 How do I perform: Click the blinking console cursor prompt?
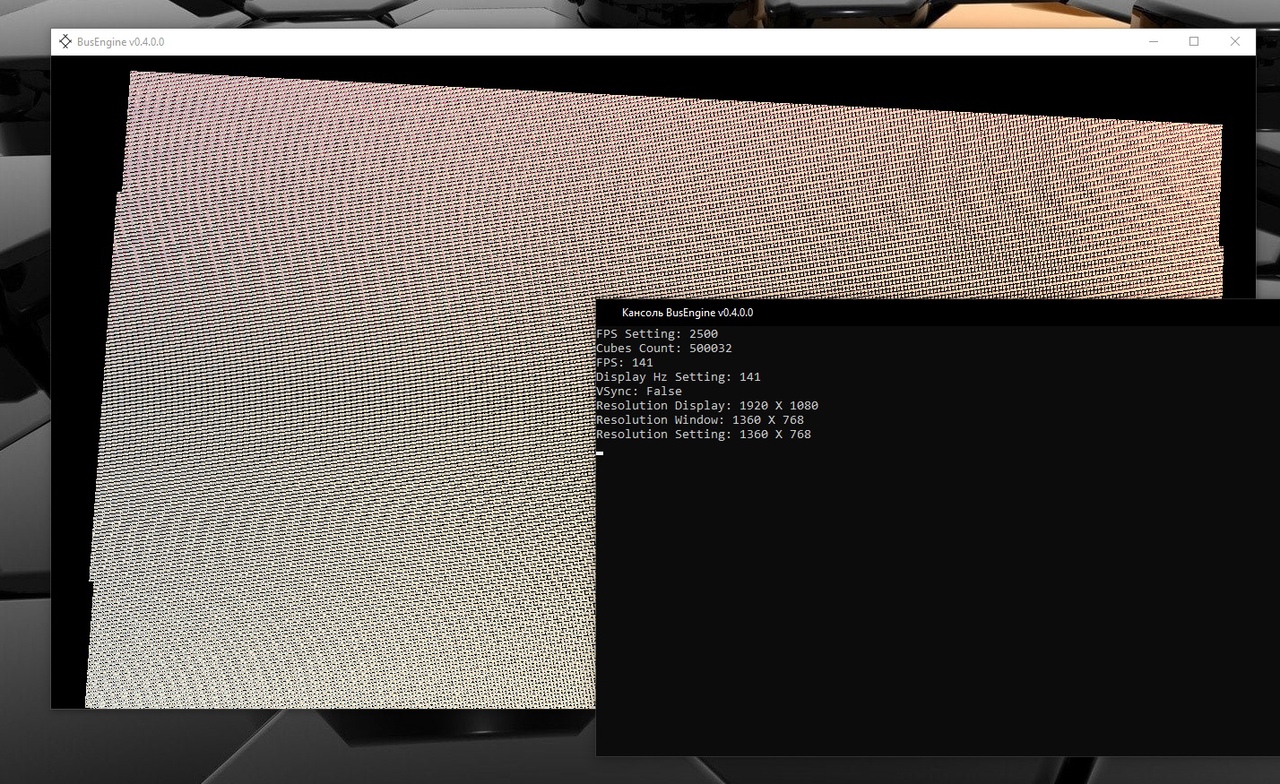click(600, 453)
